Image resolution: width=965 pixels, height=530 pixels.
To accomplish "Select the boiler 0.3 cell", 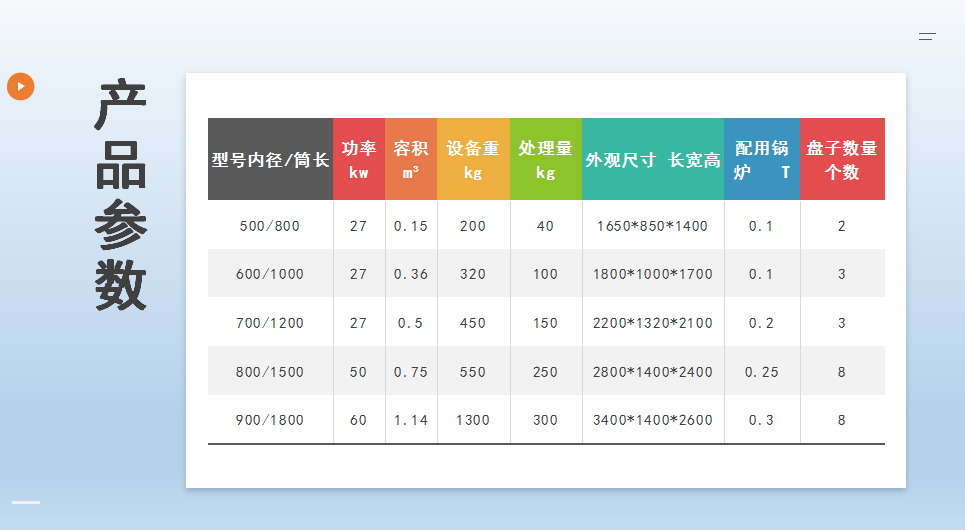I will 762,420.
